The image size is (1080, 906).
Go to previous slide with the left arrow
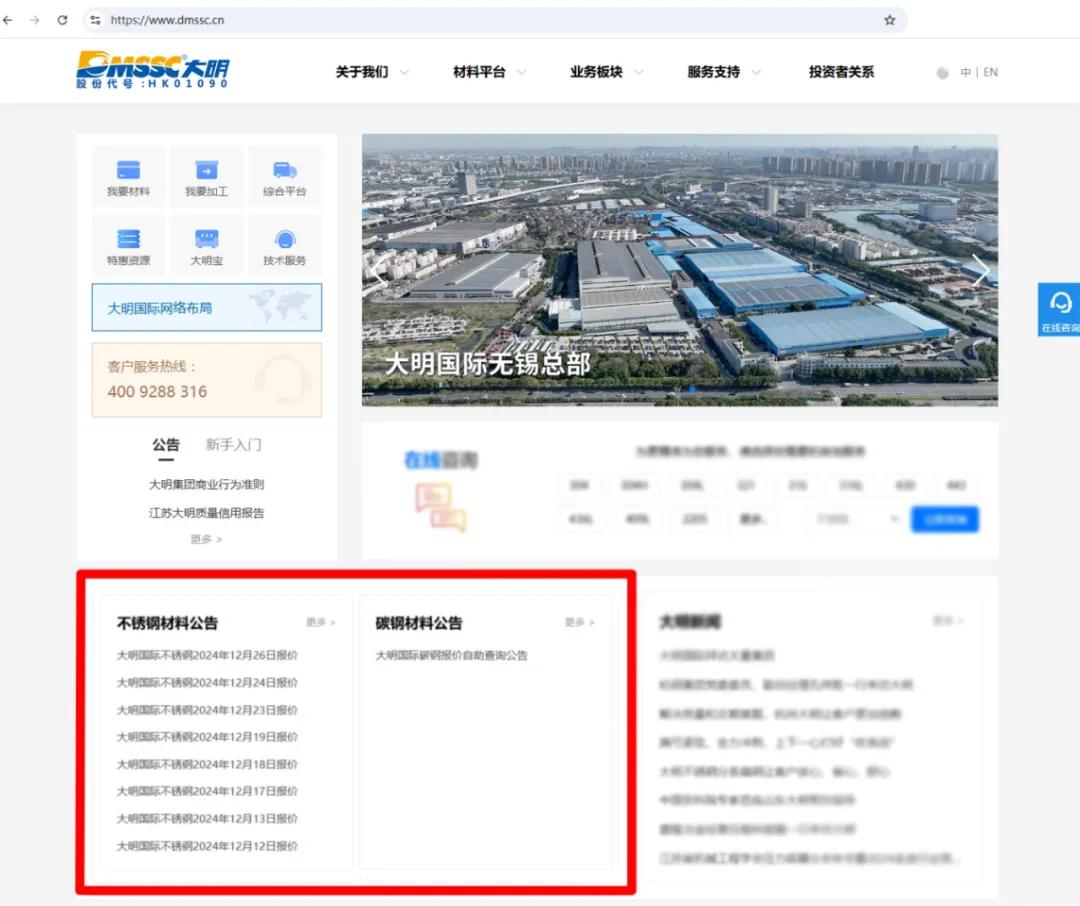[380, 269]
